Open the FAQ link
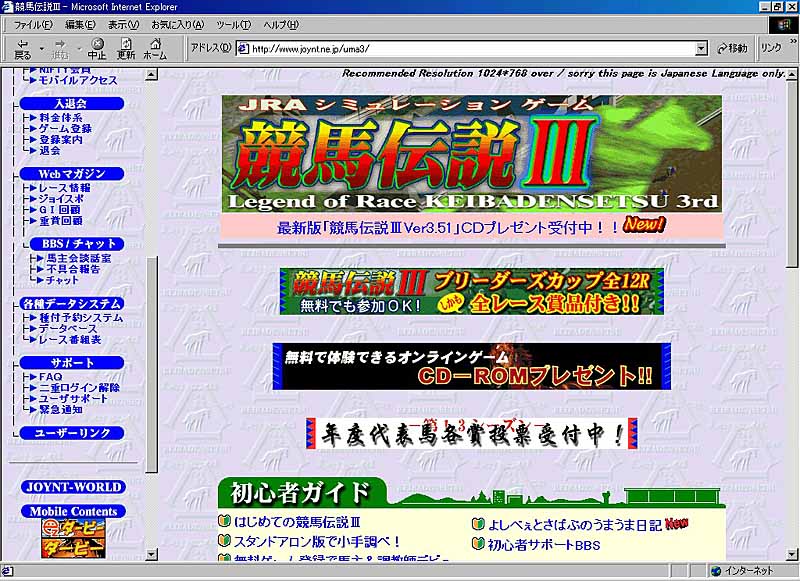Screen dimensions: 800x581 pos(51,376)
